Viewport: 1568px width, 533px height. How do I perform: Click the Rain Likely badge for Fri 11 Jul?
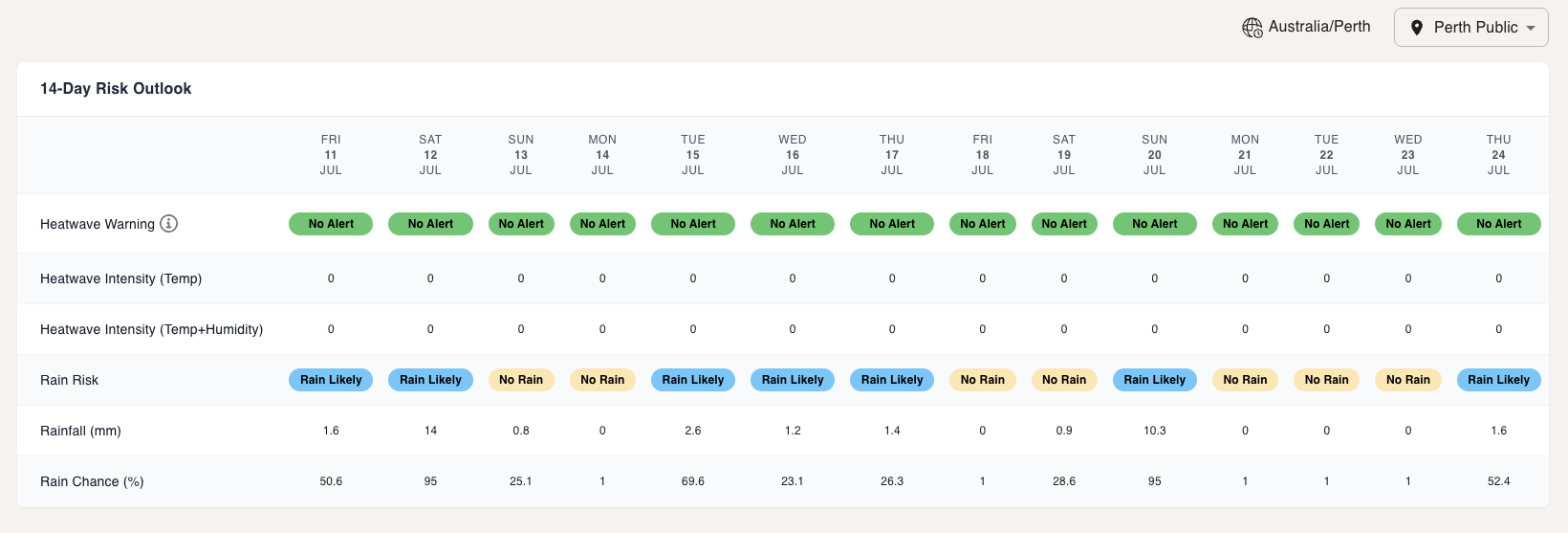point(331,380)
